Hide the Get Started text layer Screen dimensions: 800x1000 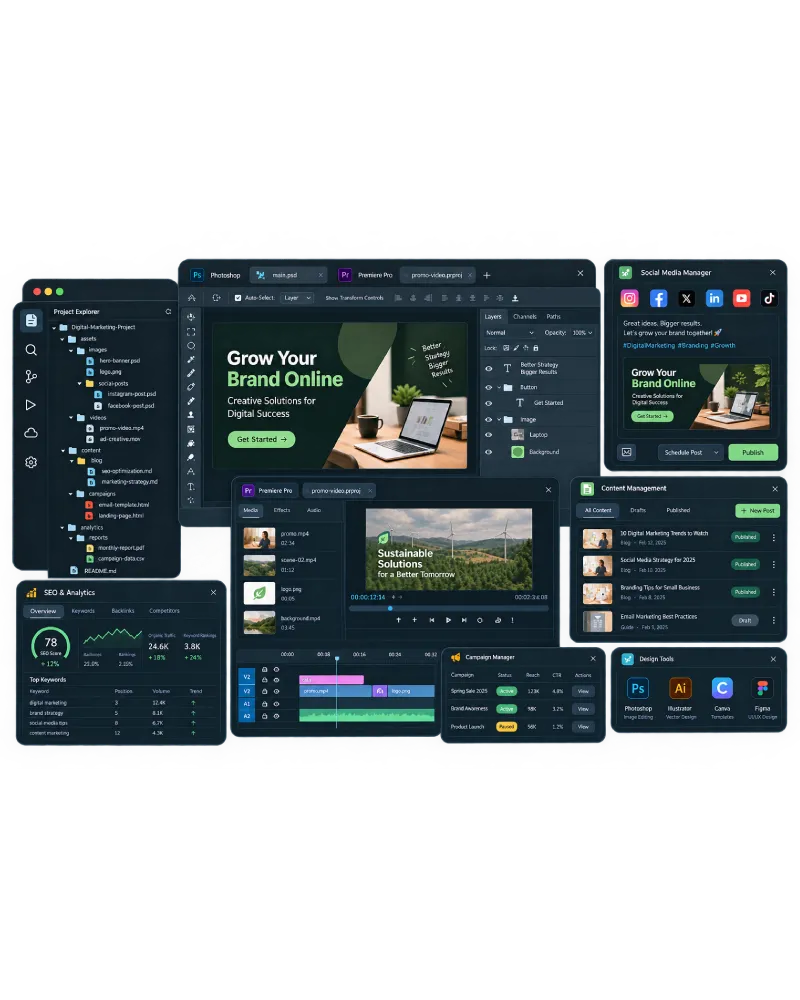click(489, 403)
